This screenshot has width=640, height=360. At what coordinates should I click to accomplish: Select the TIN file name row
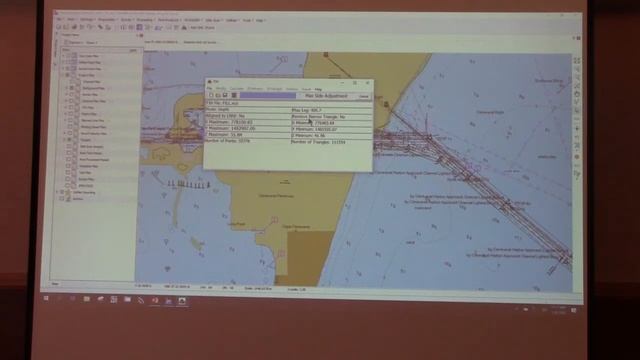288,103
